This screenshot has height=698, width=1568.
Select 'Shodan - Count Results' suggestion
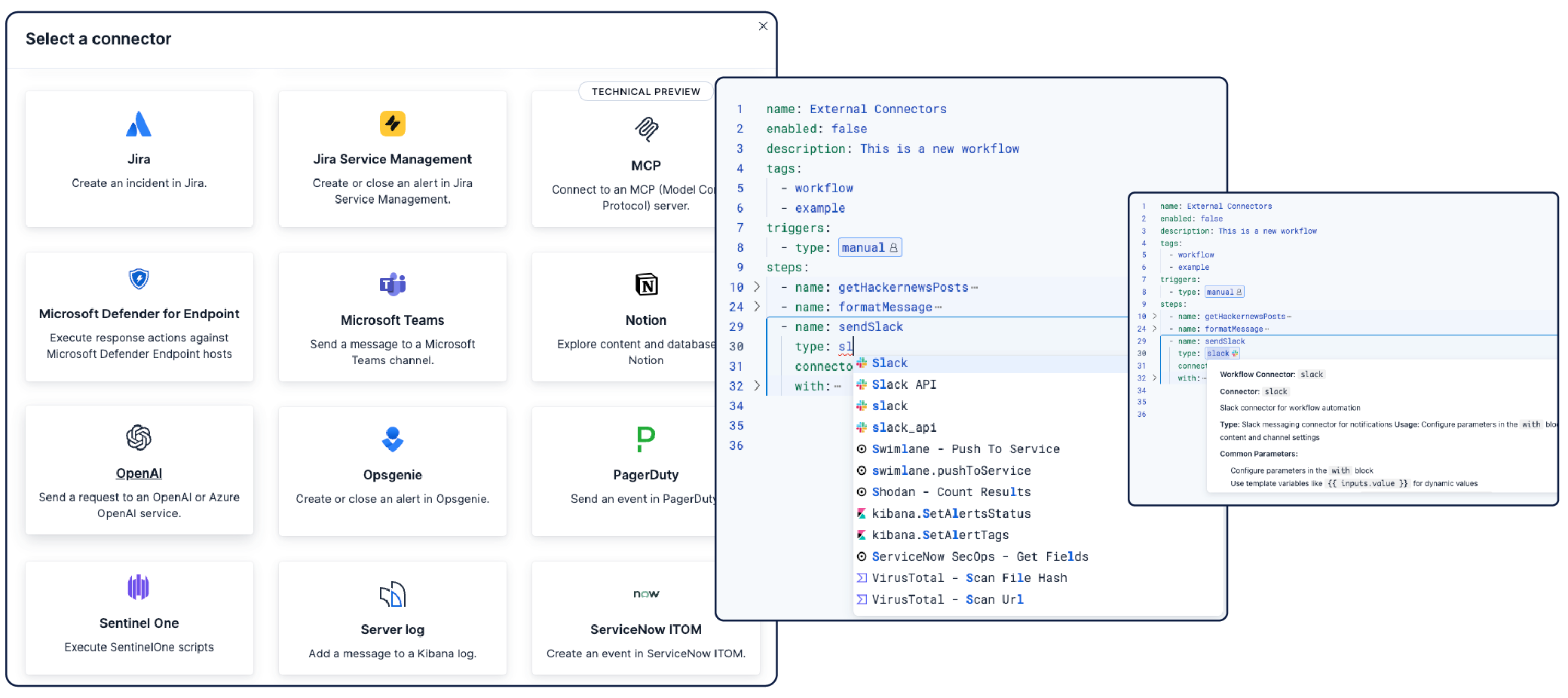[951, 492]
